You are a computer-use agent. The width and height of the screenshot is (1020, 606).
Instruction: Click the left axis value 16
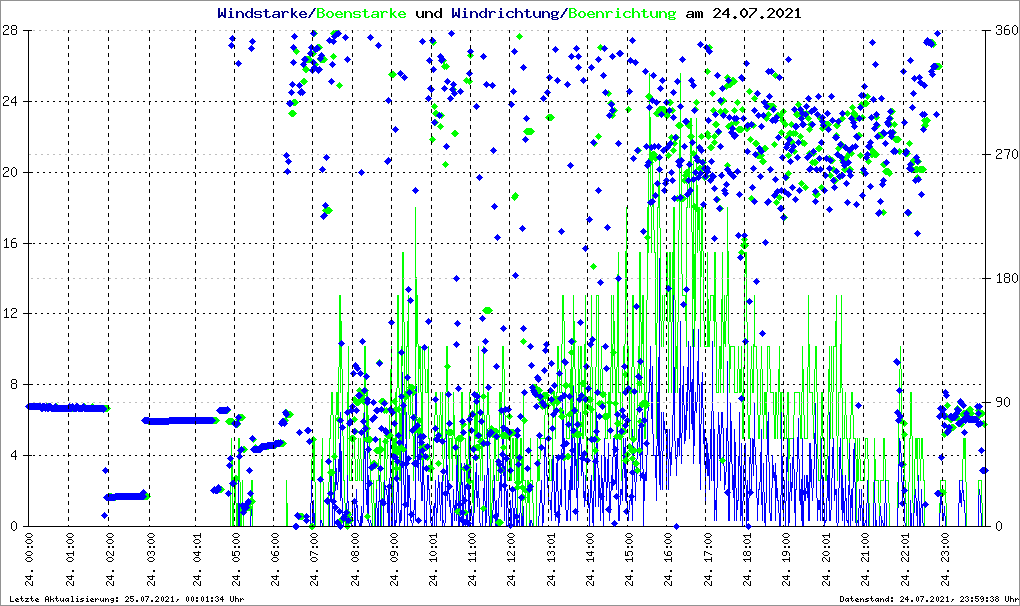pos(10,243)
